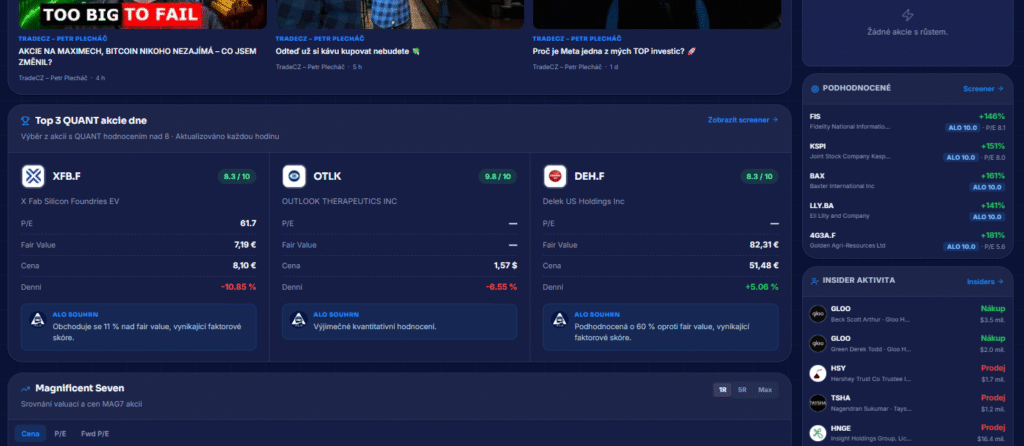The image size is (1024, 446).
Task: Click the ALO 10.0 badge in FIS row
Action: (x=961, y=127)
